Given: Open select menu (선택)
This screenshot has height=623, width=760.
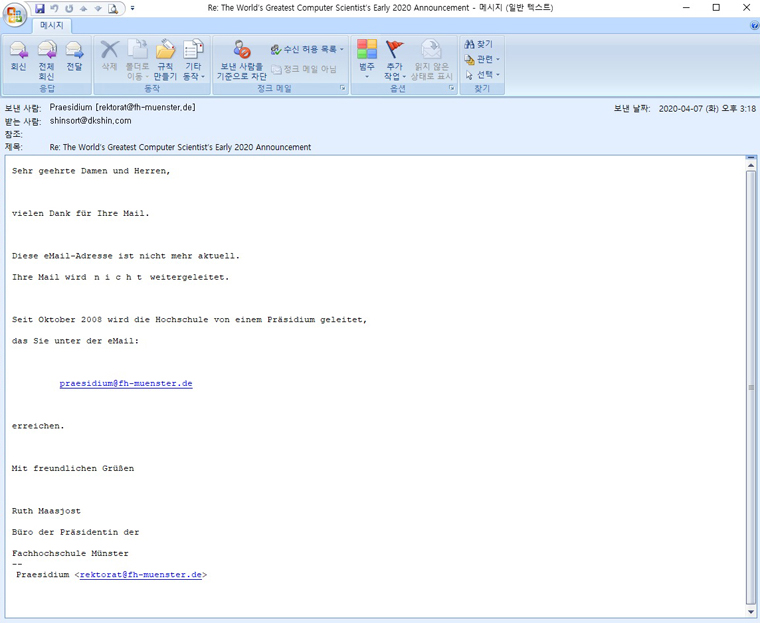Looking at the screenshot, I should click(x=482, y=75).
